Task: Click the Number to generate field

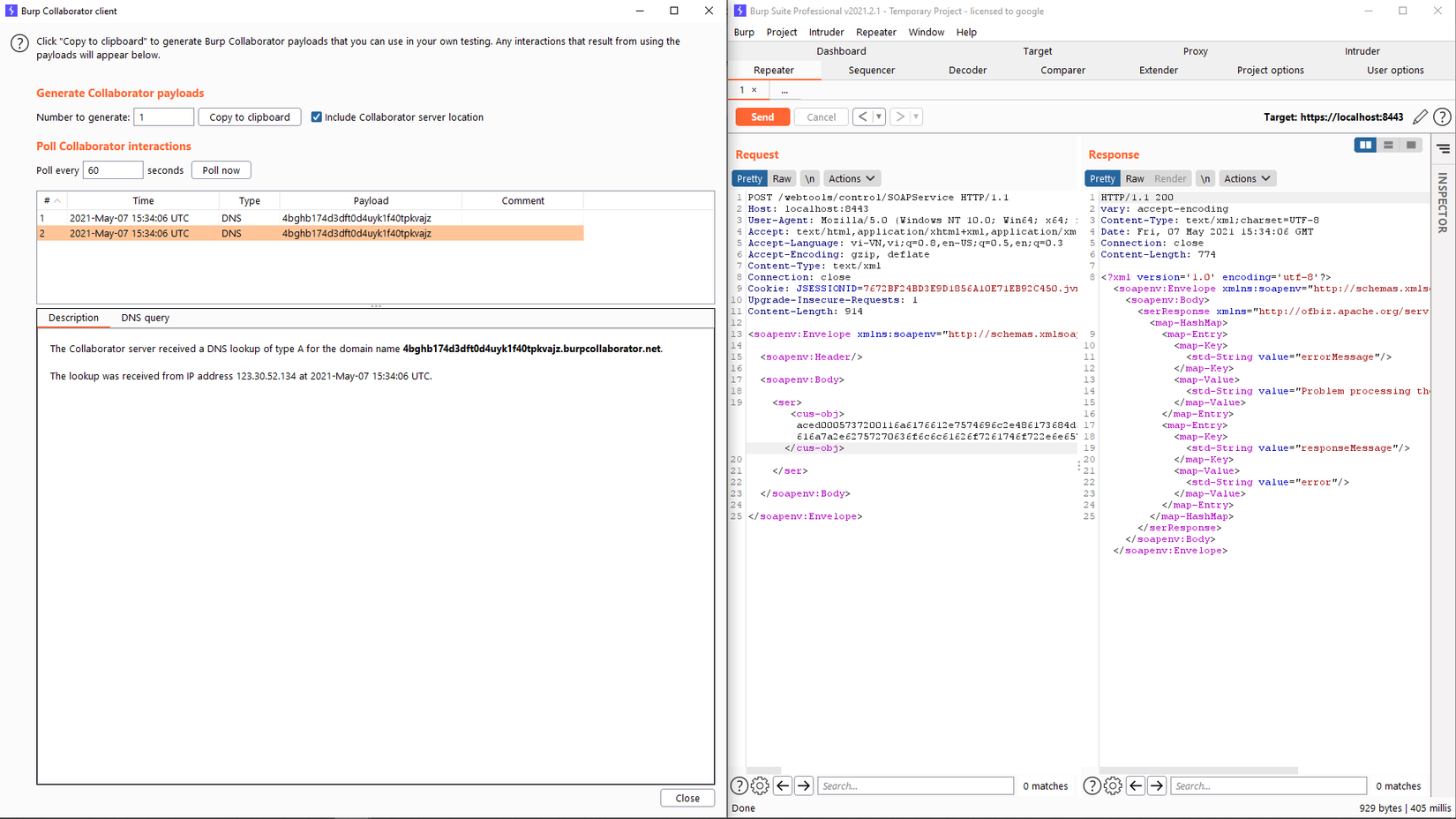Action: [x=163, y=117]
